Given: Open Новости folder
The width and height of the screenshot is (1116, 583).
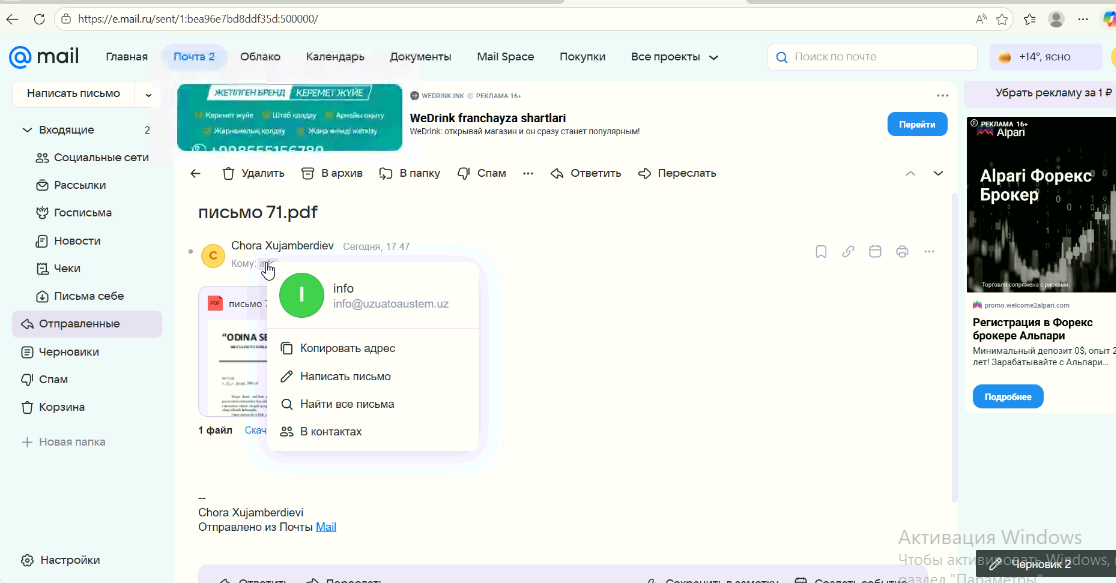Looking at the screenshot, I should [68, 241].
